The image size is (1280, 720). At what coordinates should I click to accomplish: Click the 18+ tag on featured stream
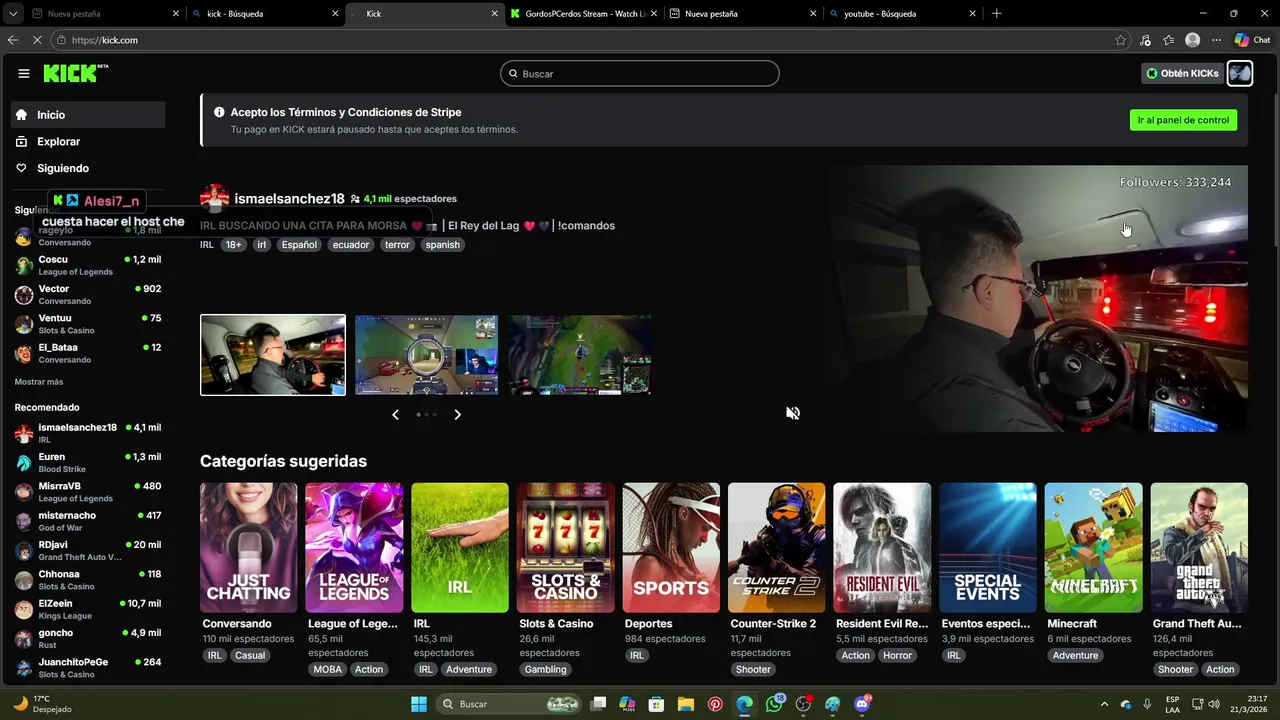point(233,245)
